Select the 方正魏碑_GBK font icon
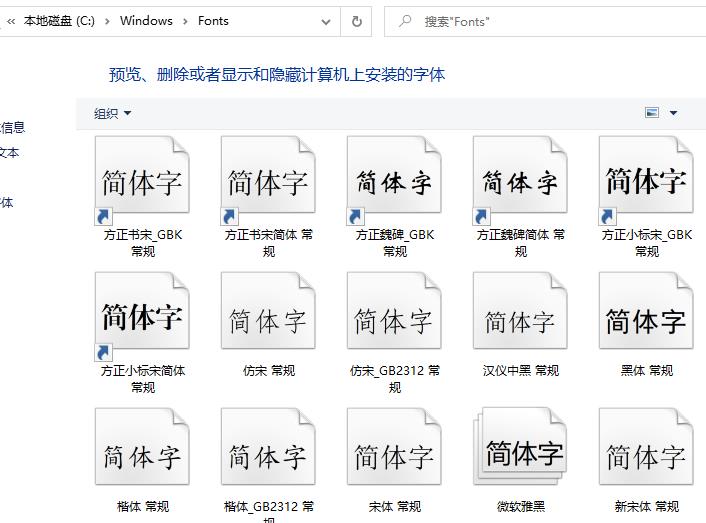 coord(394,182)
